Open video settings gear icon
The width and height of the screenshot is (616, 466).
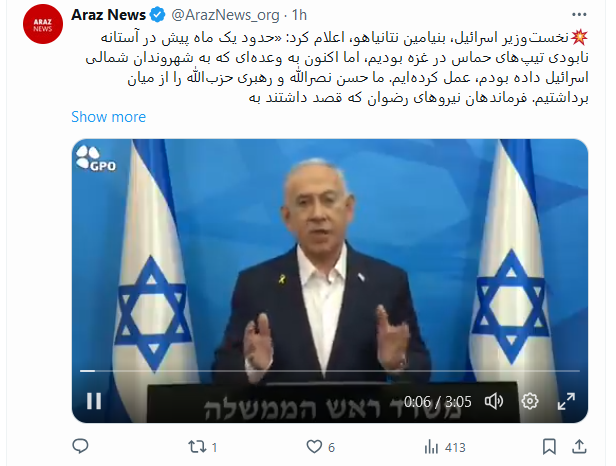[x=530, y=401]
